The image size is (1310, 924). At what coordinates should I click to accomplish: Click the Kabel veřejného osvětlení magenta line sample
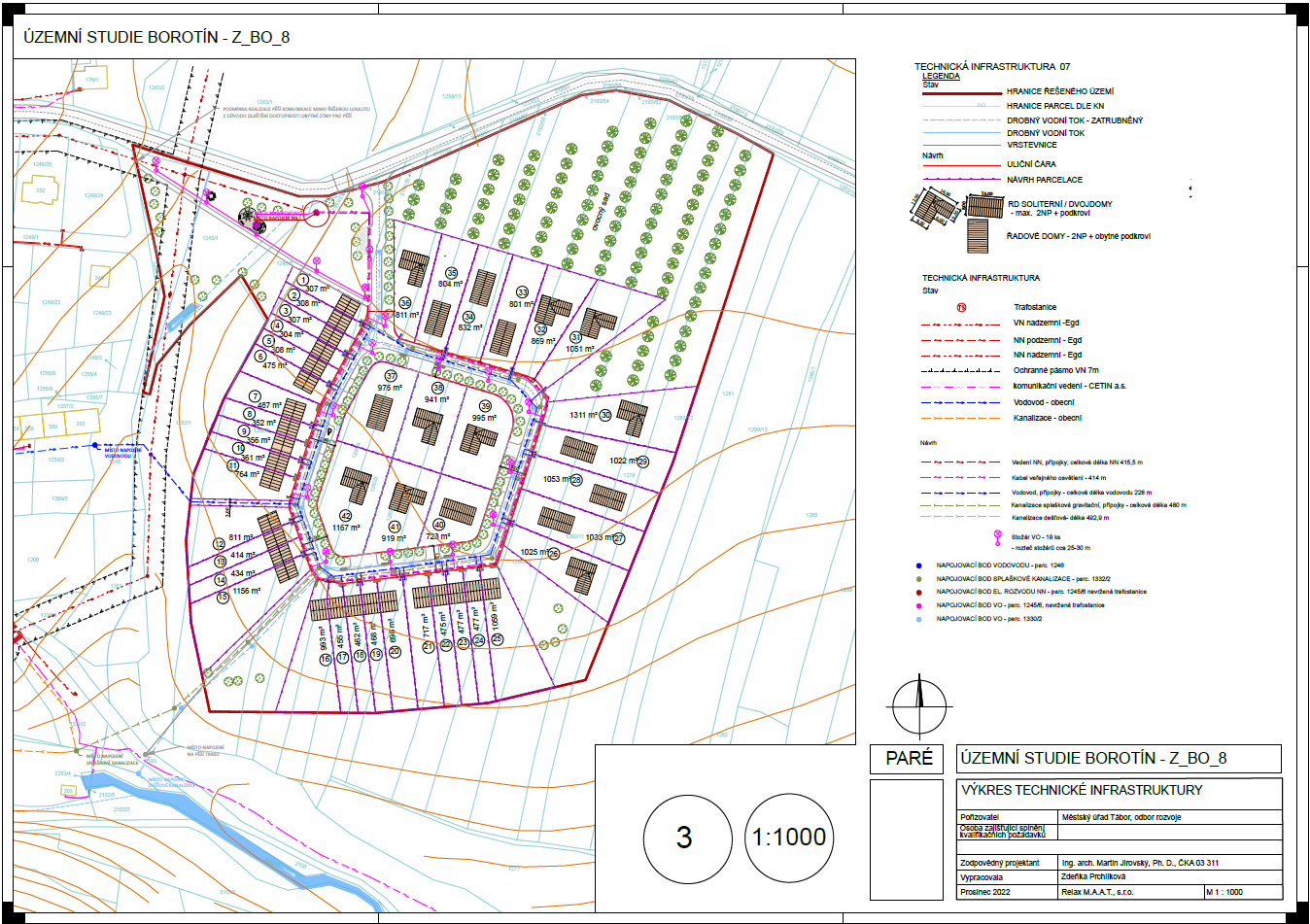point(961,477)
